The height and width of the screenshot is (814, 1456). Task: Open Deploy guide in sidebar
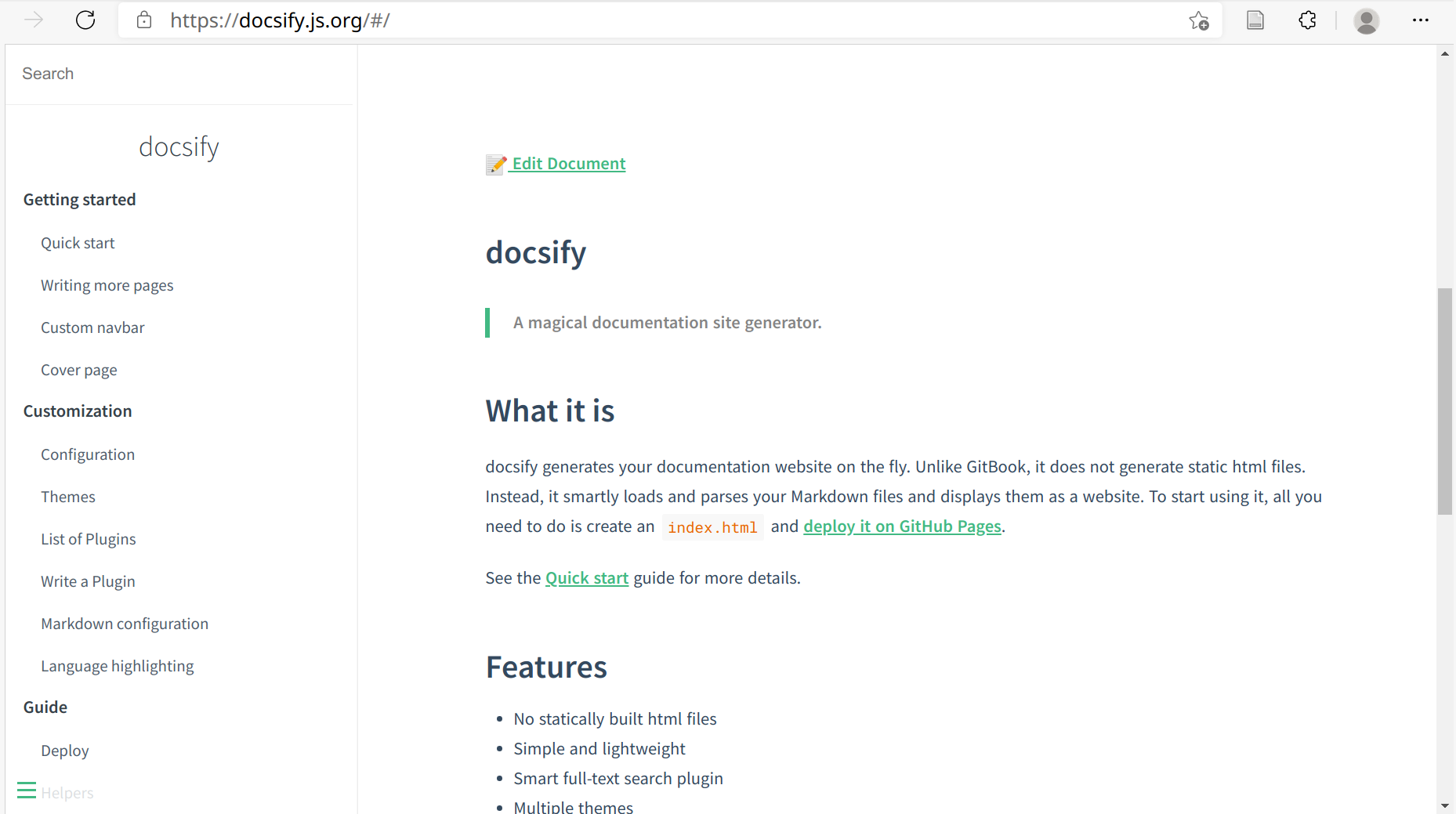pos(65,751)
